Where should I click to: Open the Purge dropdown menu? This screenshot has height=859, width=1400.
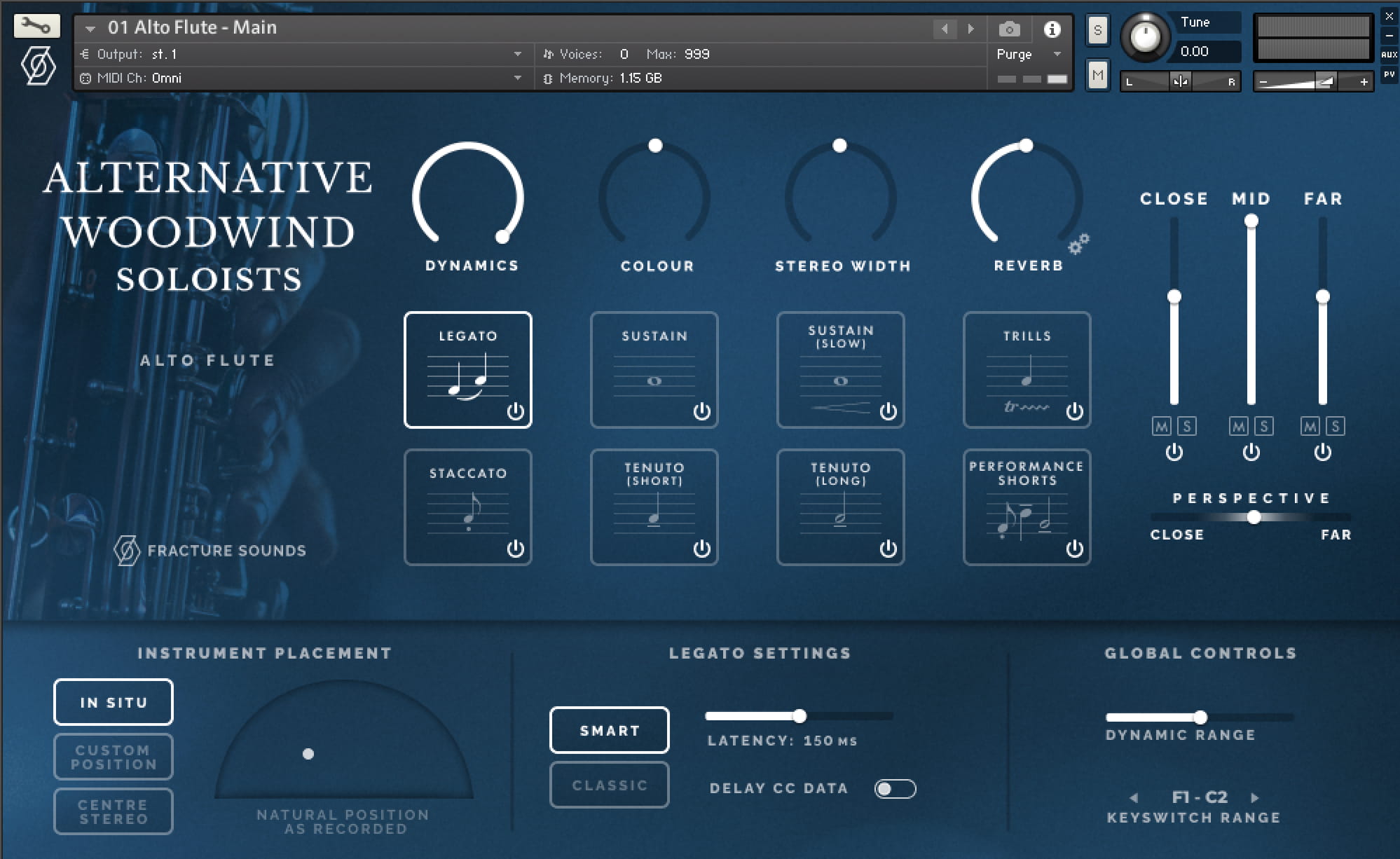(1029, 54)
